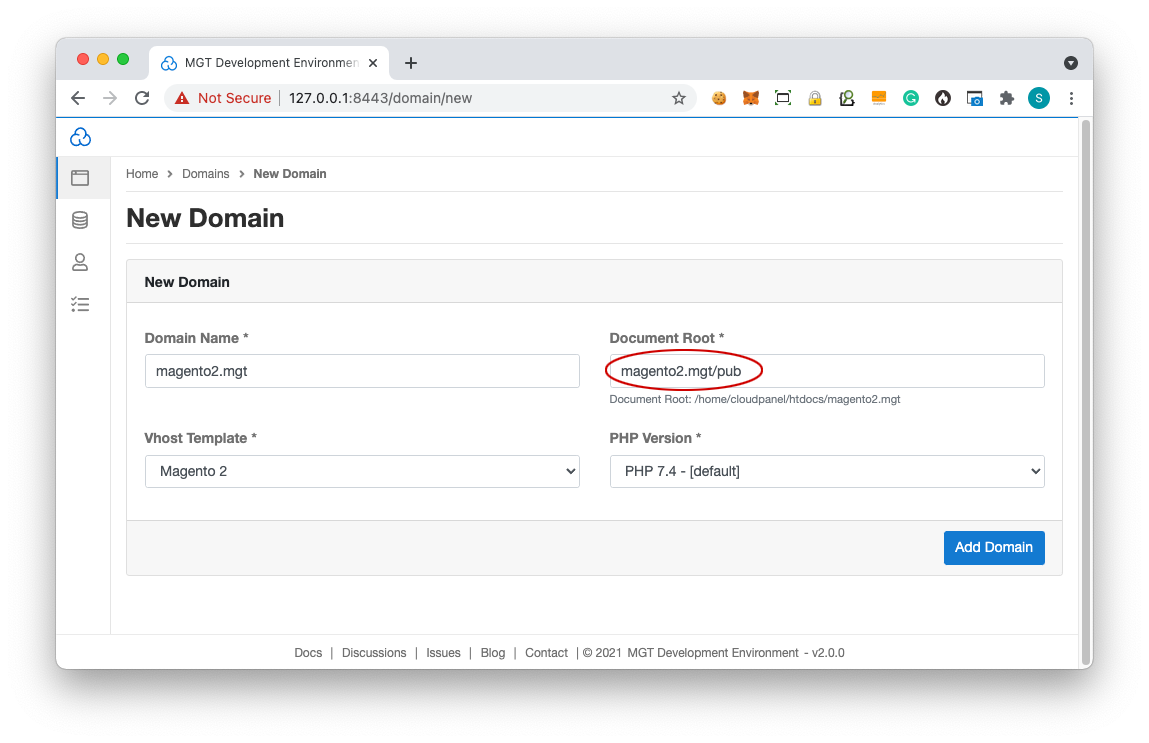Open the Databases sidebar icon

coord(80,220)
